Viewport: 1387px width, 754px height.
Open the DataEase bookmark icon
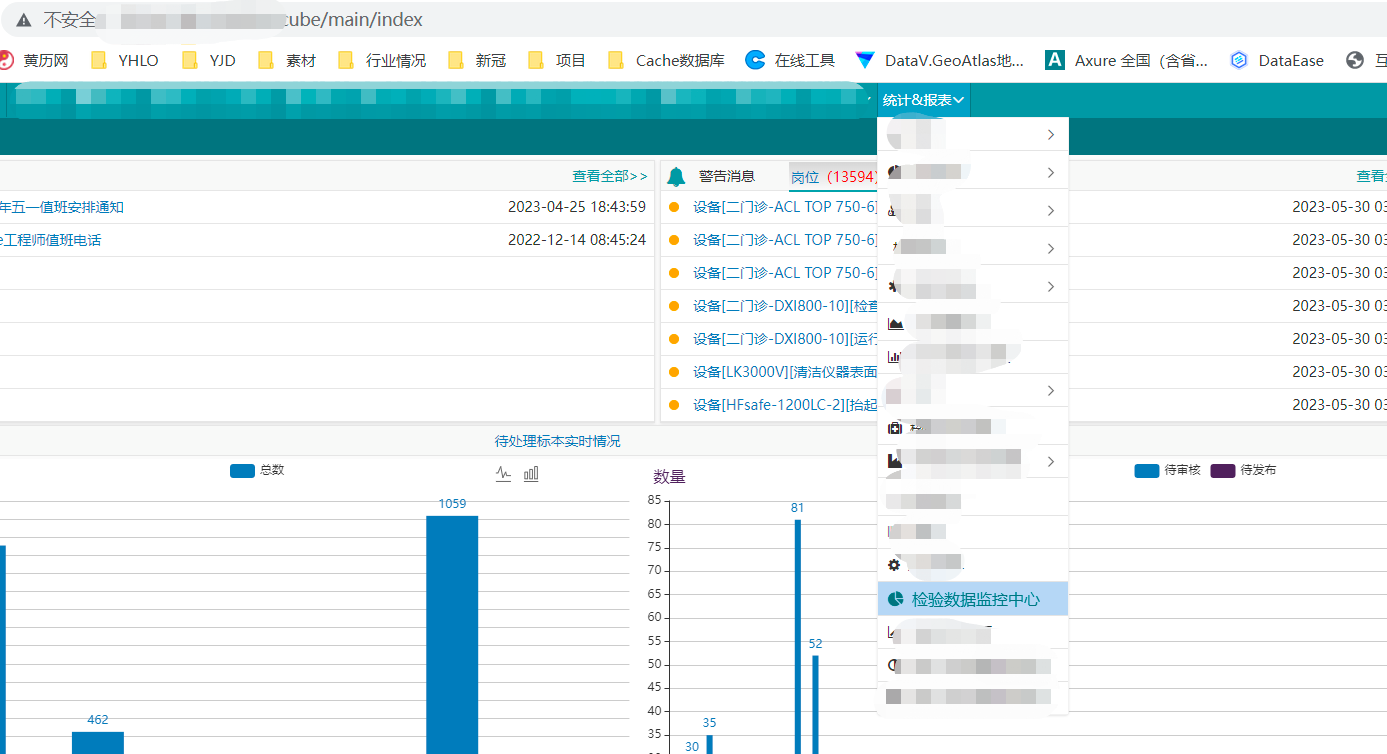pos(1239,61)
